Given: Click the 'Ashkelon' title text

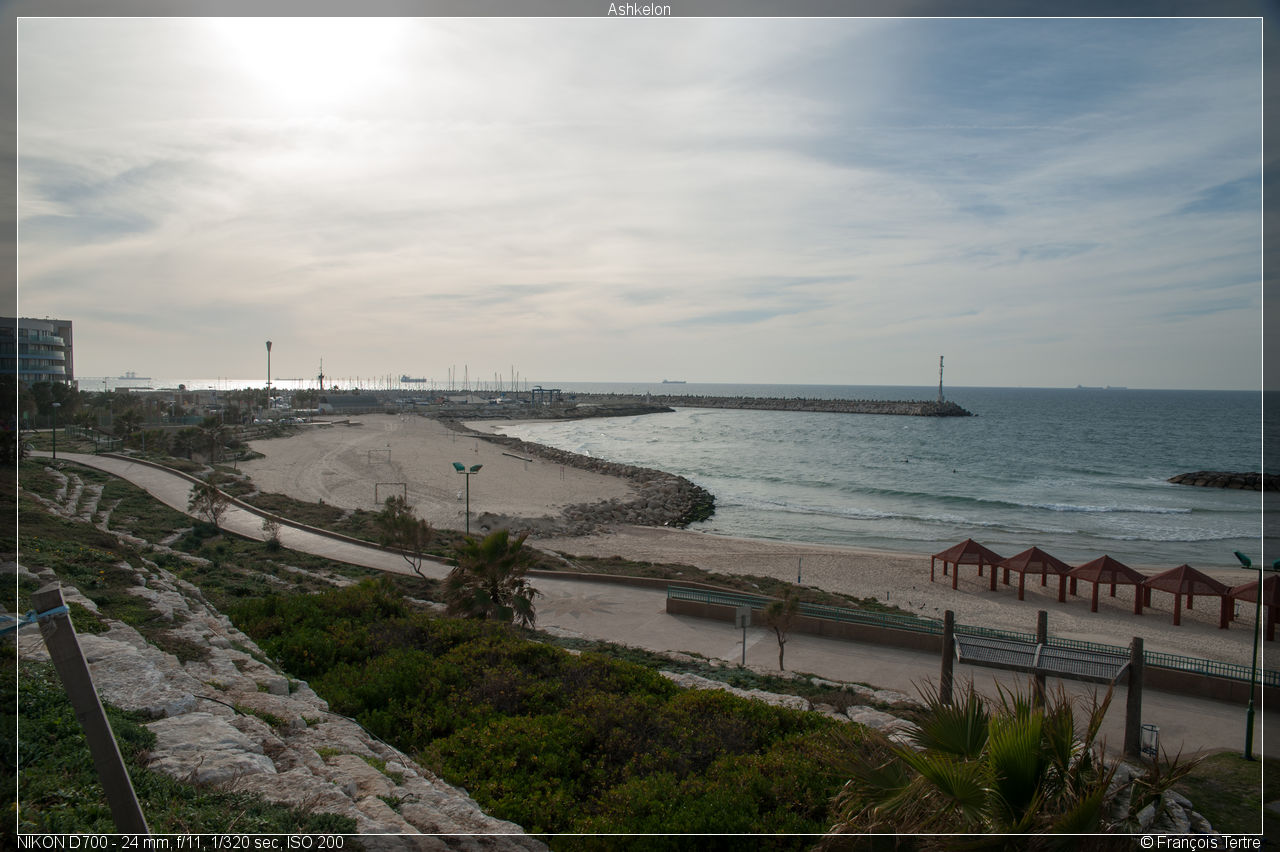Looking at the screenshot, I should [639, 9].
